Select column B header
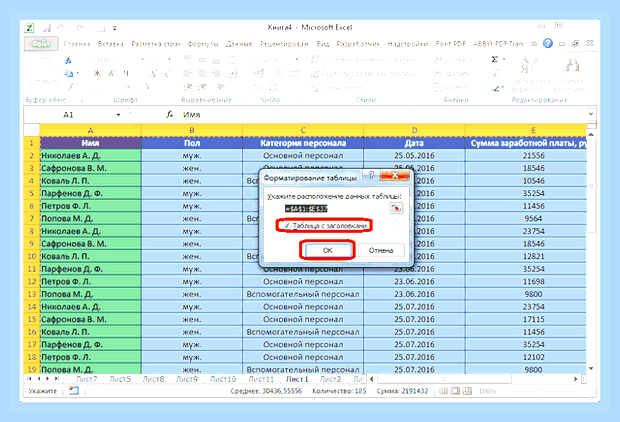This screenshot has width=620, height=422. pyautogui.click(x=192, y=130)
